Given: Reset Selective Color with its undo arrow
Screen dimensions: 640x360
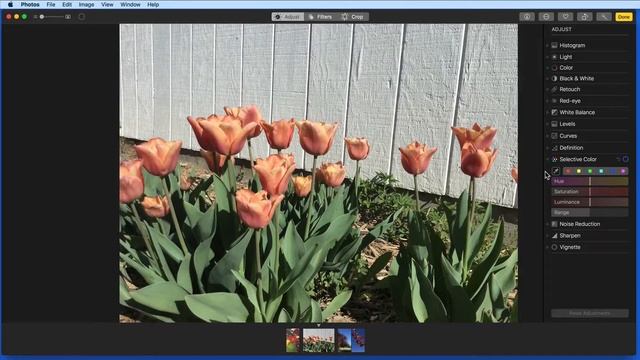Looking at the screenshot, I should (x=618, y=159).
